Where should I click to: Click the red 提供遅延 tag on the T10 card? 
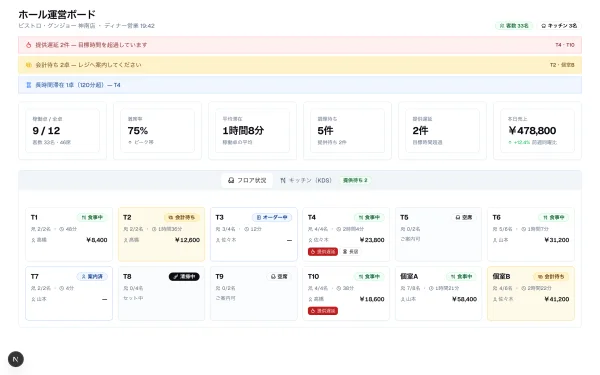(x=323, y=311)
